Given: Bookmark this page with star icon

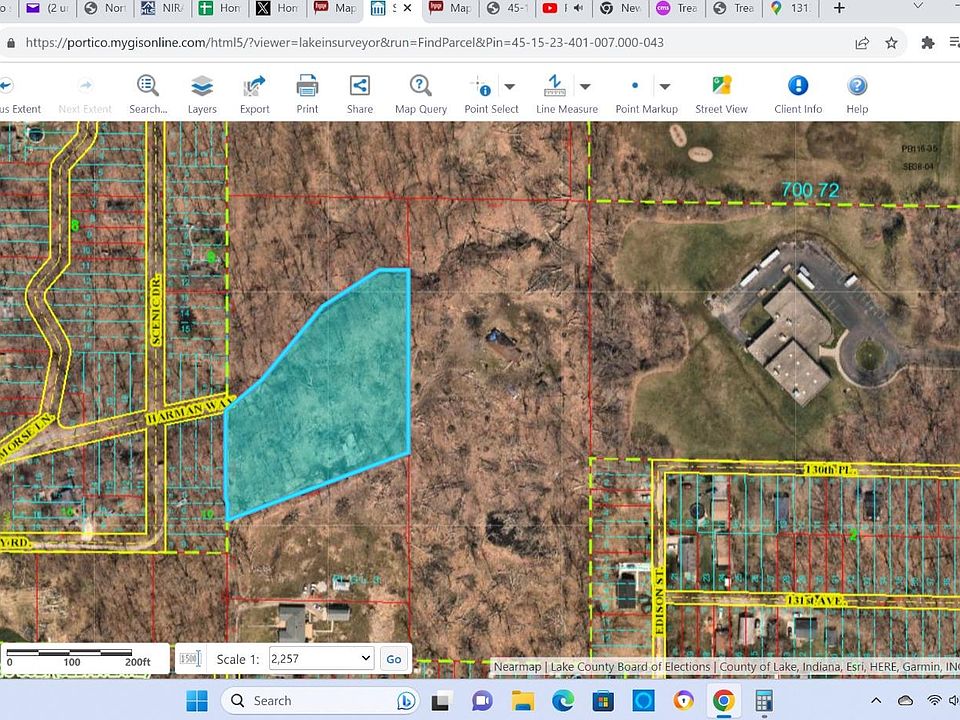Looking at the screenshot, I should pos(891,43).
